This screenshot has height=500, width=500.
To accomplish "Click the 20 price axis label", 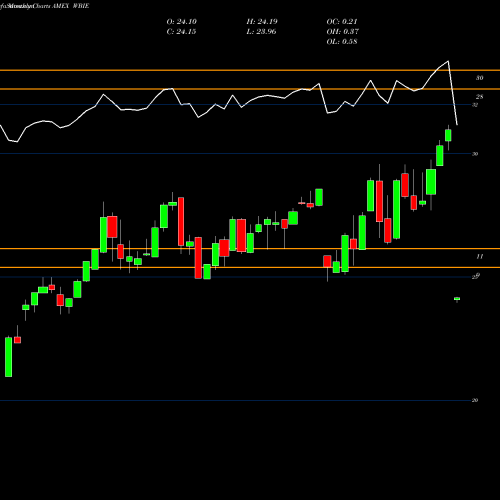I will click(x=475, y=400).
